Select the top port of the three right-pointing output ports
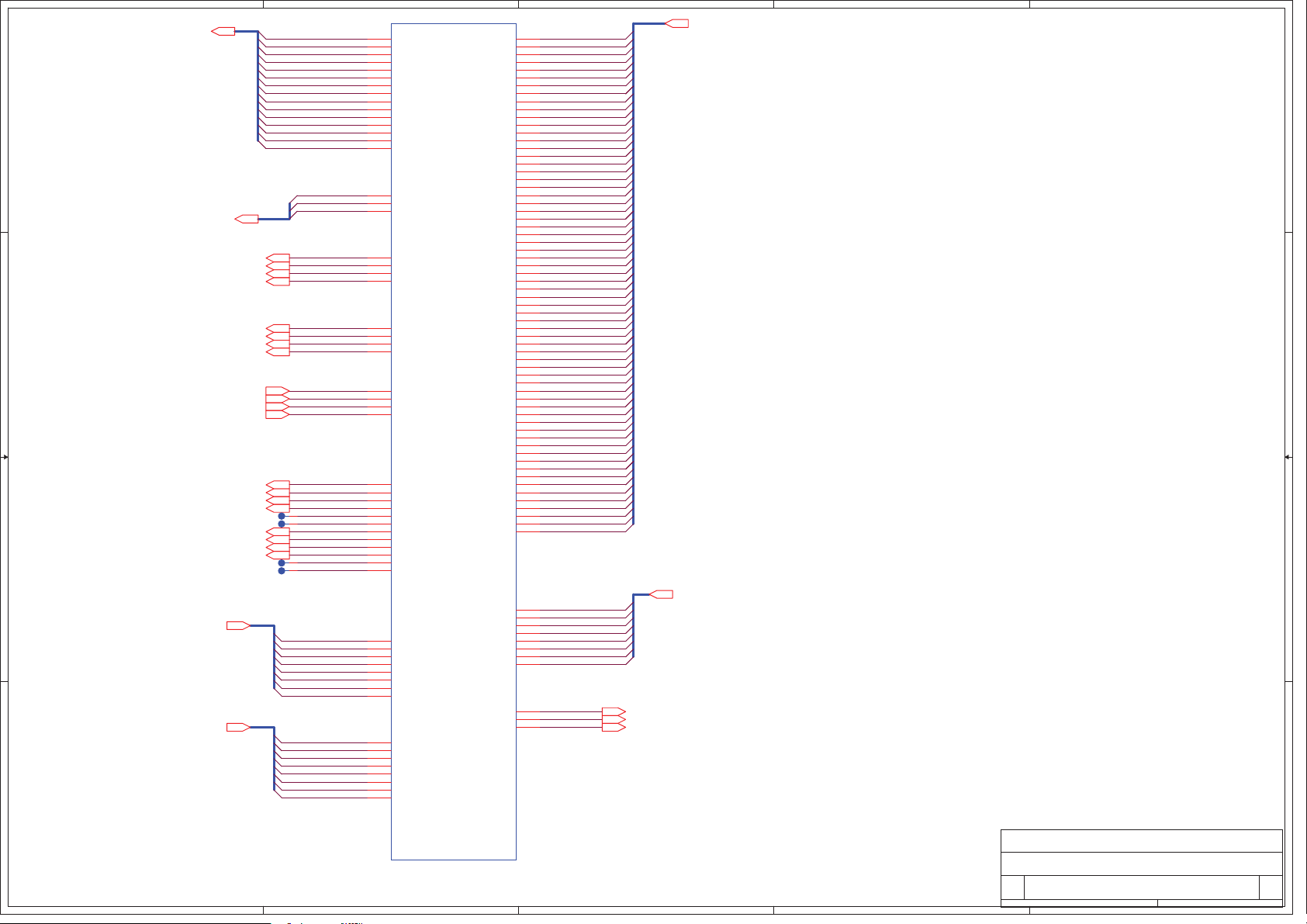The image size is (1307, 924). [x=614, y=711]
